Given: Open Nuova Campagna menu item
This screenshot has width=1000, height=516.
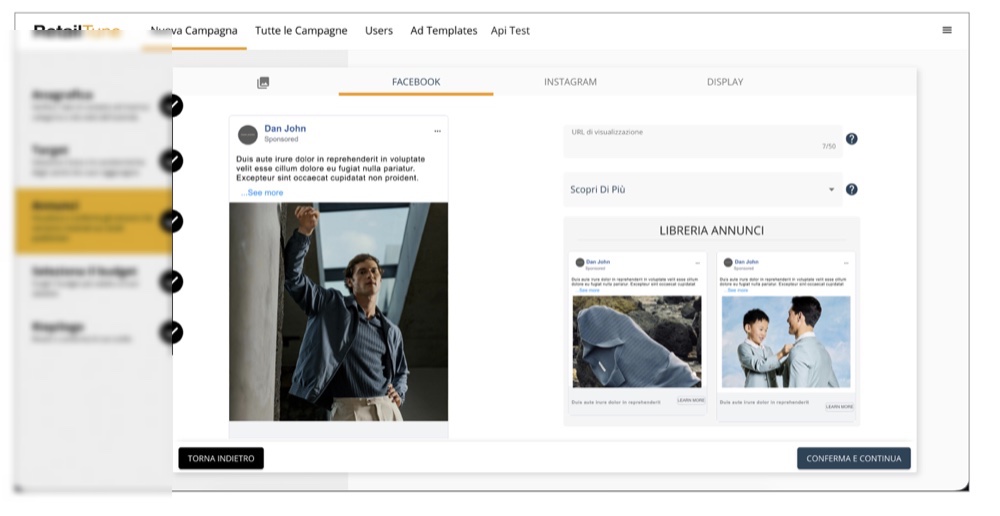Looking at the screenshot, I should pyautogui.click(x=194, y=31).
